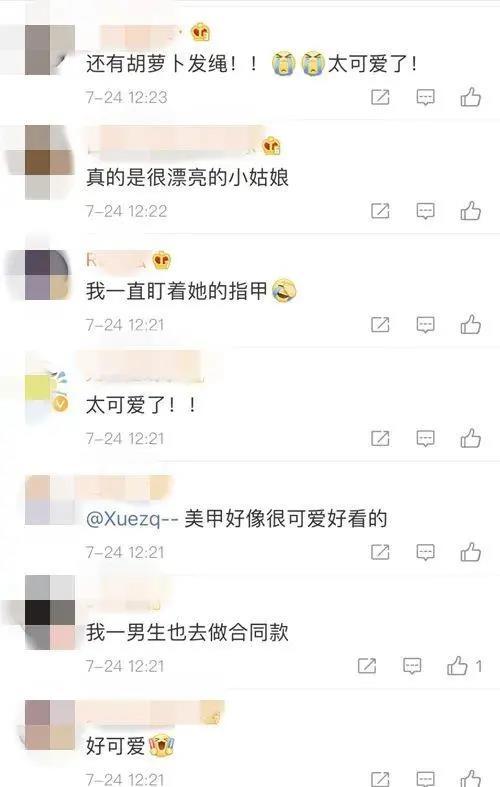
Task: Reply to the 我一男生也去做合同款 comment
Action: point(412,667)
